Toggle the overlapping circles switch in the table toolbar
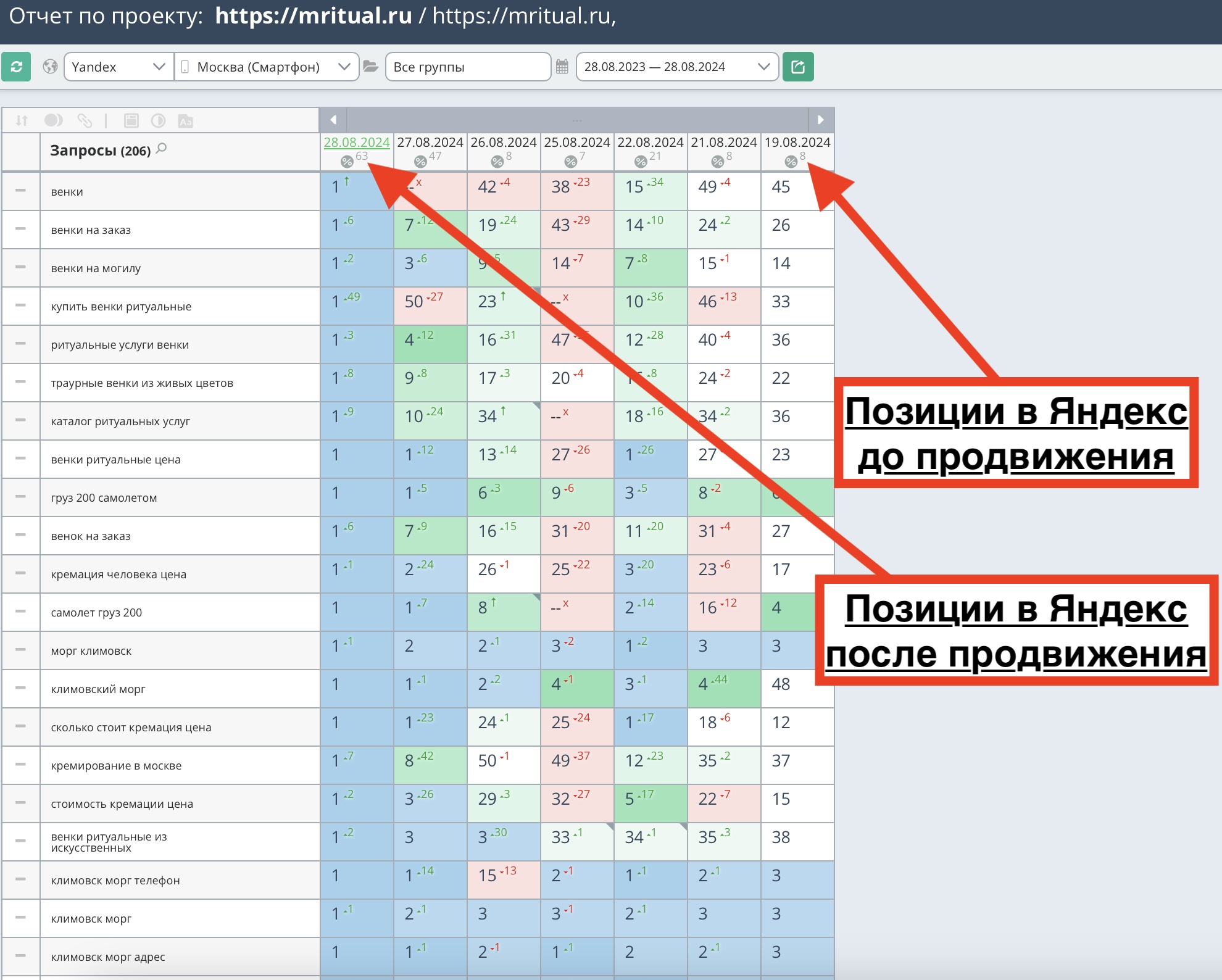Screen dimensions: 1222x980 [54, 120]
